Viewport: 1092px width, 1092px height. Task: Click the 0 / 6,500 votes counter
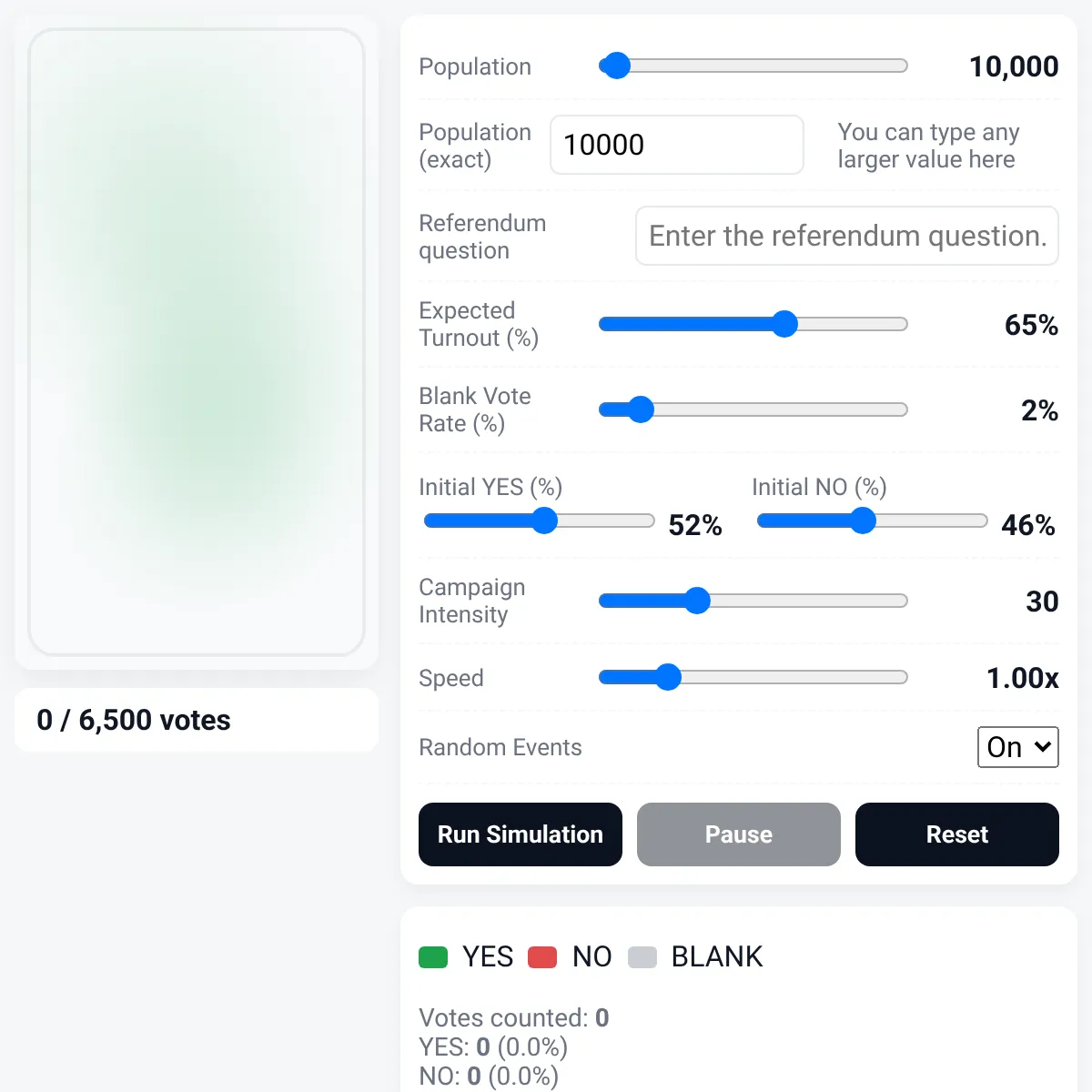[134, 720]
